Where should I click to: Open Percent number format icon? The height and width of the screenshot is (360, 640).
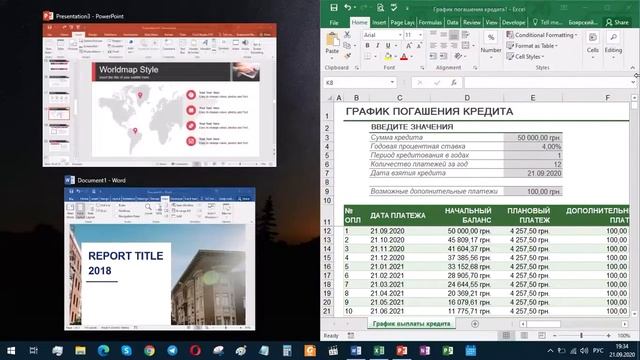click(x=491, y=37)
